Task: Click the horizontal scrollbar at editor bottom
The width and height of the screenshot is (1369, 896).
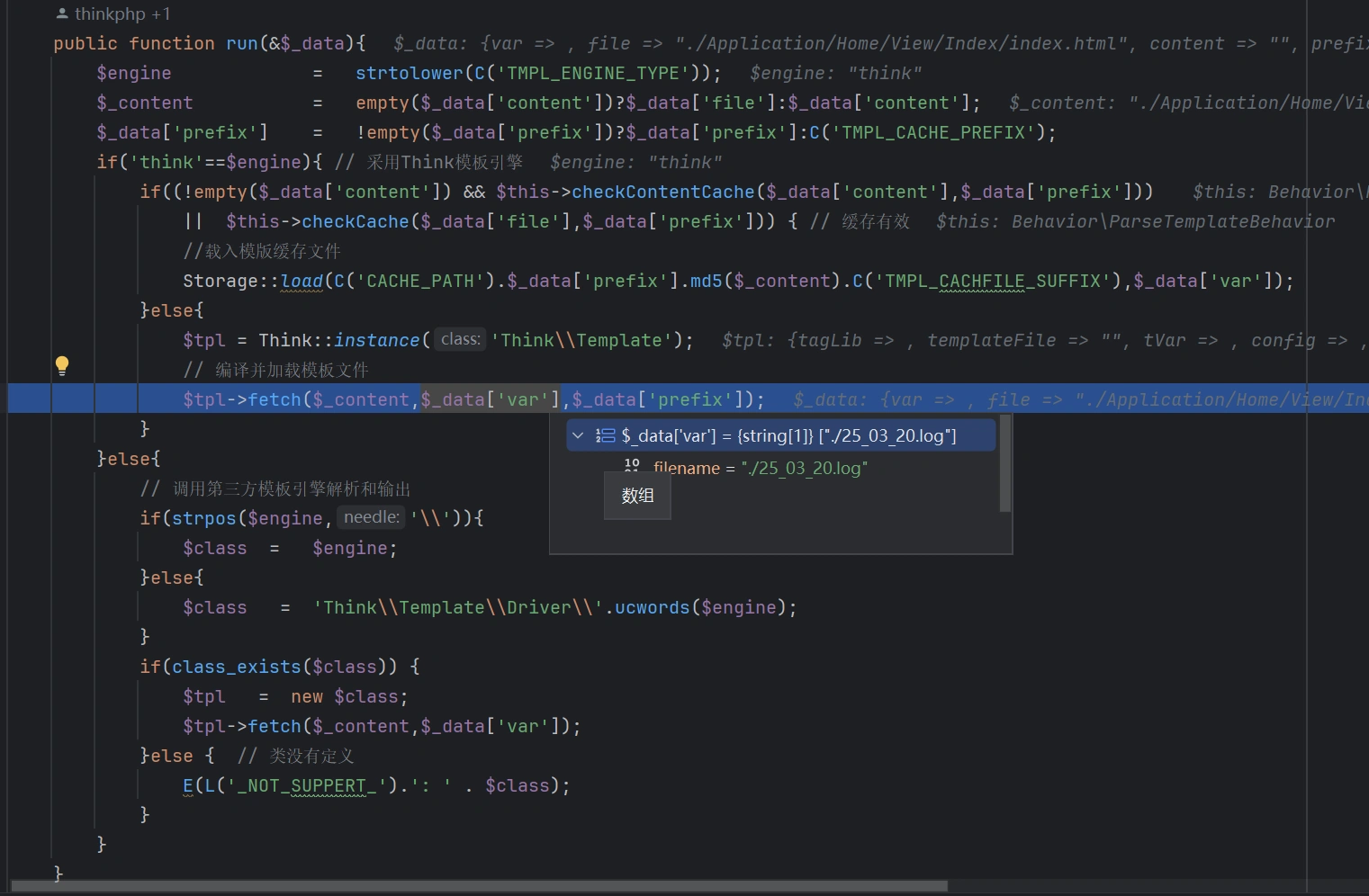Action: coord(479,886)
